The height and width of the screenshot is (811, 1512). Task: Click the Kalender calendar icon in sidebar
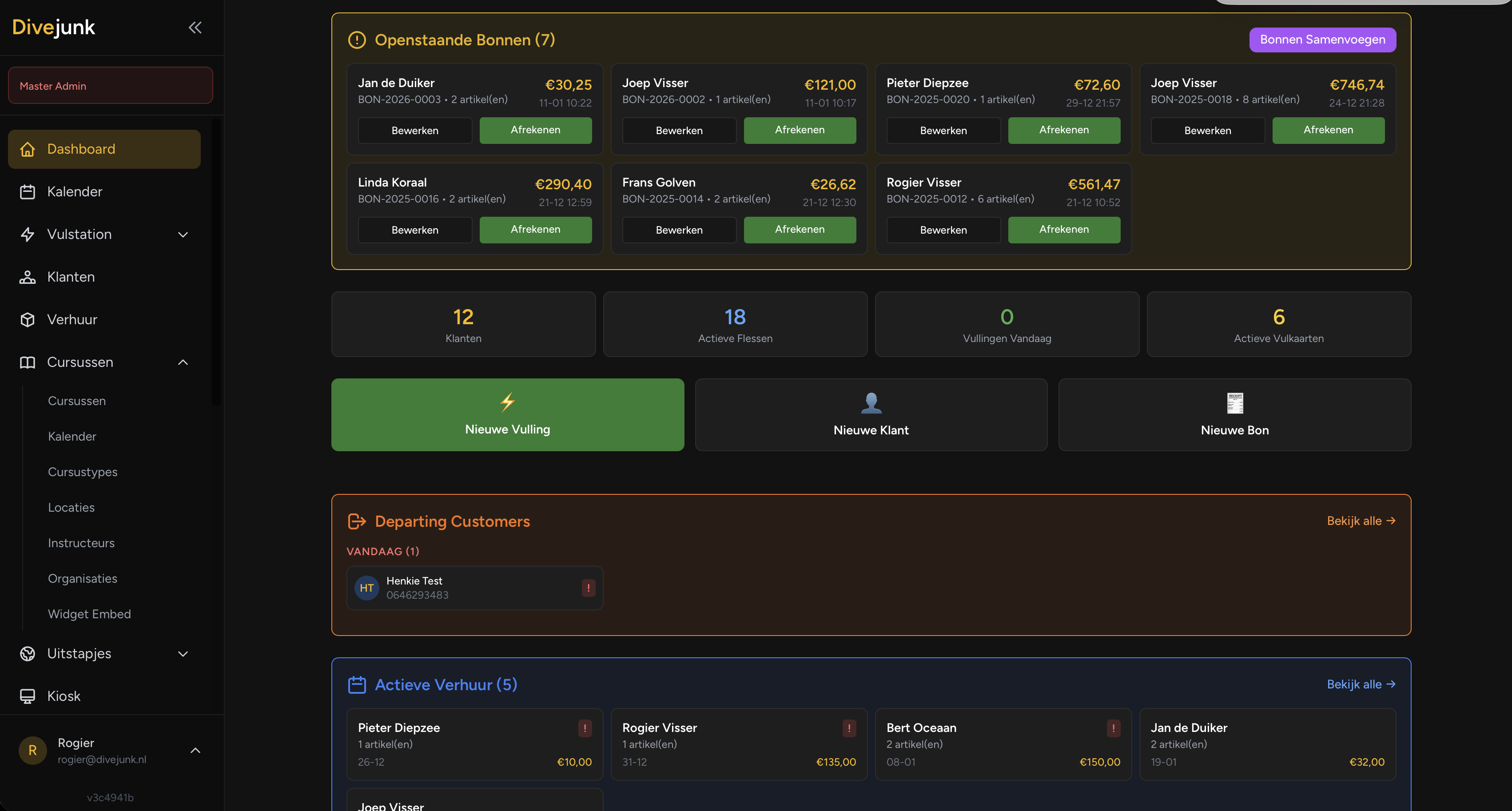click(x=28, y=192)
